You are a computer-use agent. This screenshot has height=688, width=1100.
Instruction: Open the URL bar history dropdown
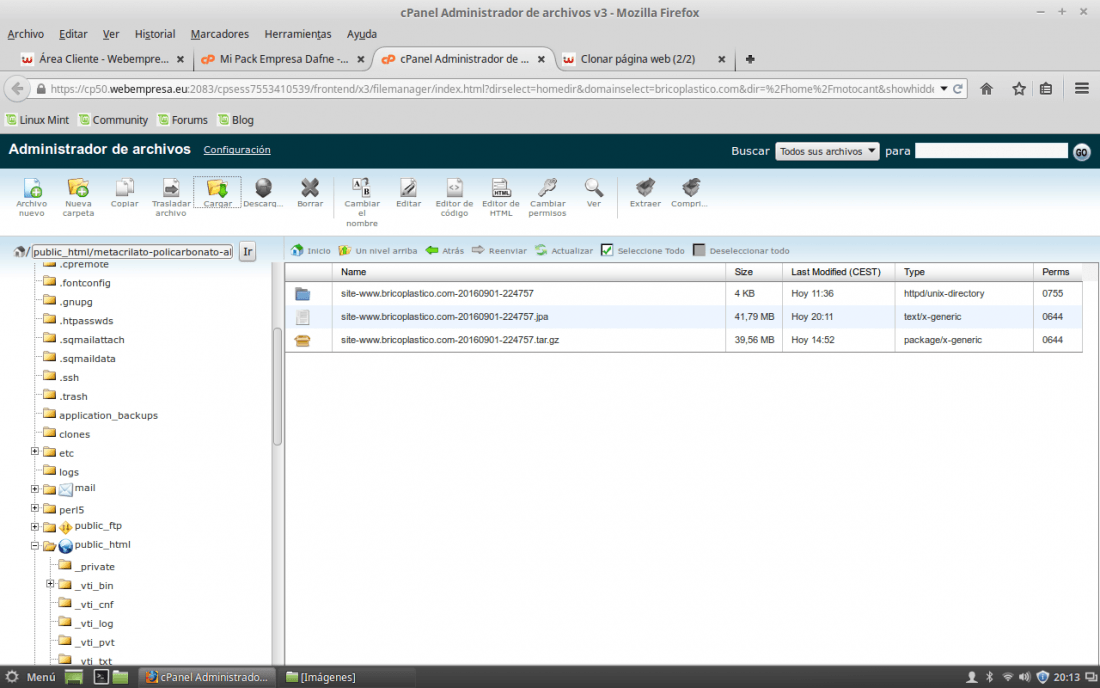(x=944, y=88)
